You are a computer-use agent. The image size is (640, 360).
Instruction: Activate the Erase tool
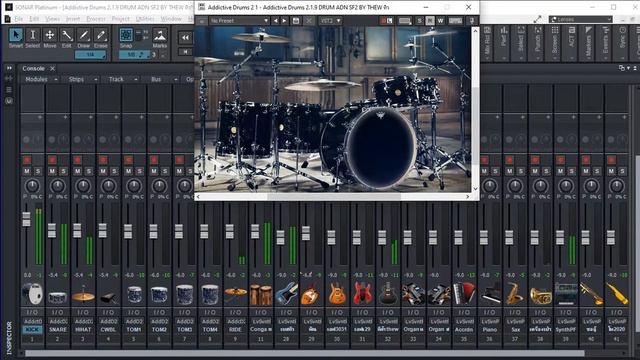pos(100,35)
